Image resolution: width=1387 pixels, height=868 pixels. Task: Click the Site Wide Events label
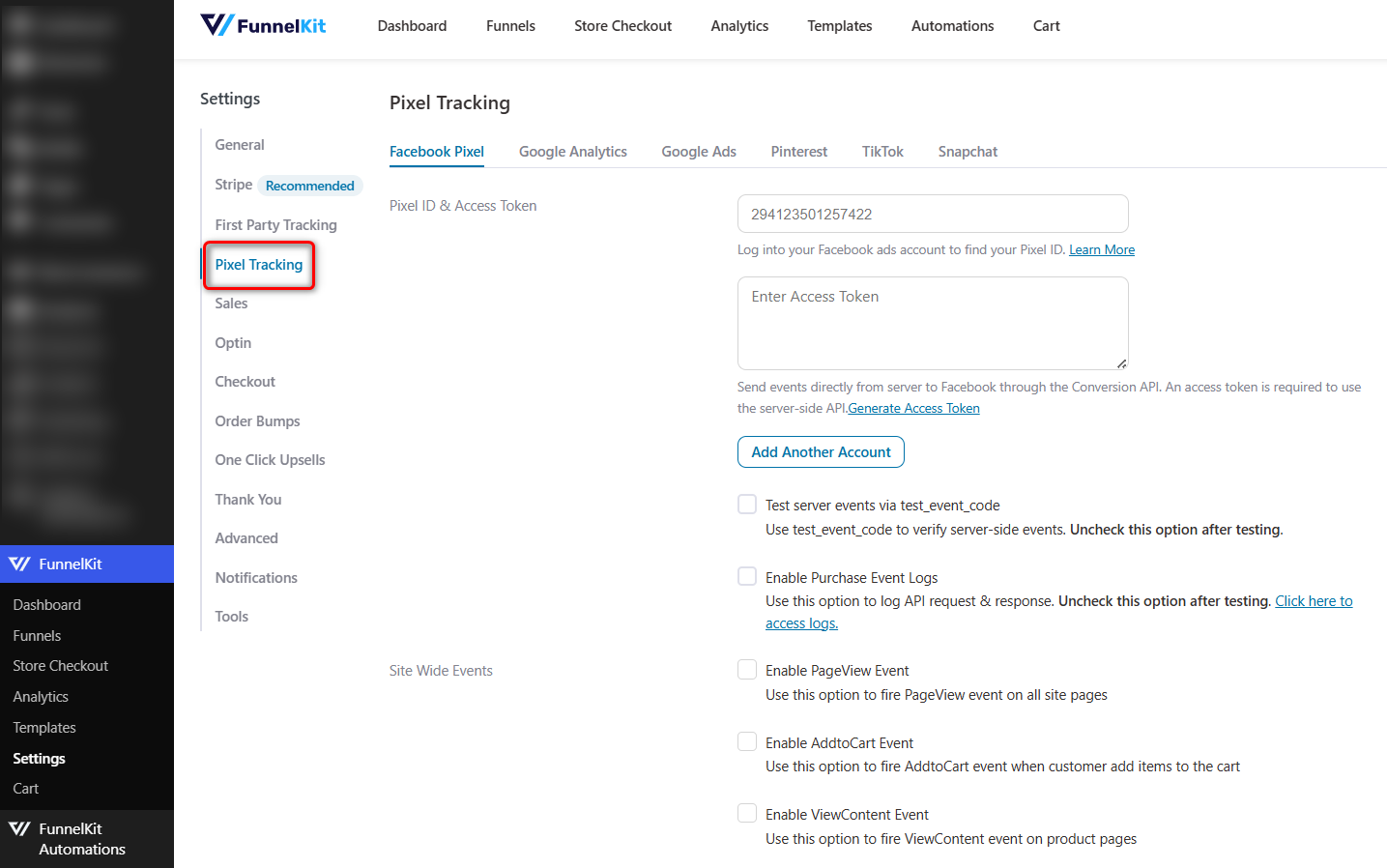(x=441, y=671)
